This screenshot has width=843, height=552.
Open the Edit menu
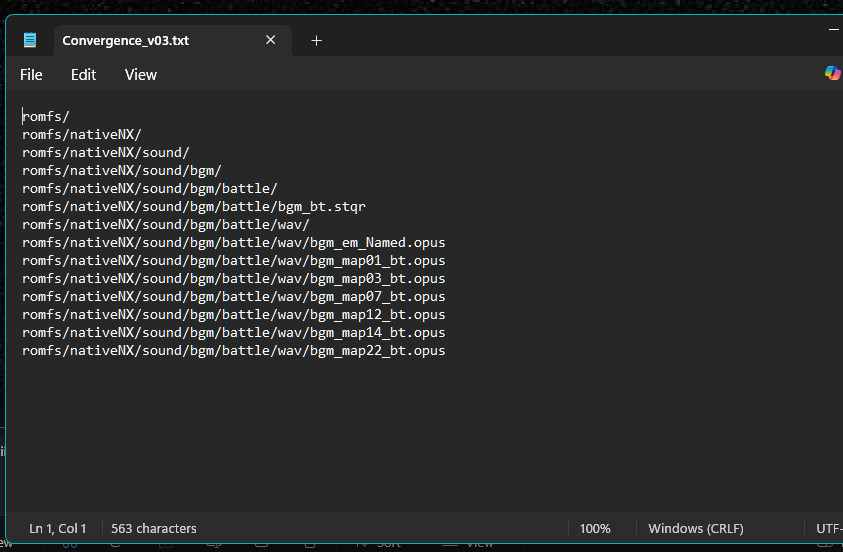click(83, 75)
